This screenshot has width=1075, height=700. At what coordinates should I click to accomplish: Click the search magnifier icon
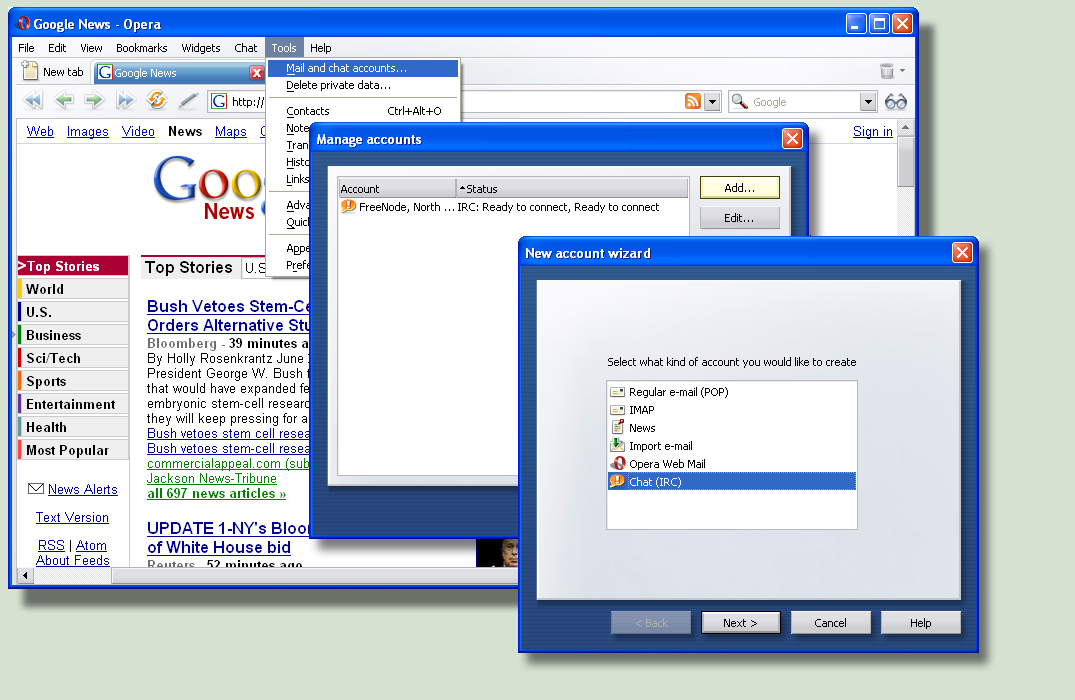(x=739, y=101)
